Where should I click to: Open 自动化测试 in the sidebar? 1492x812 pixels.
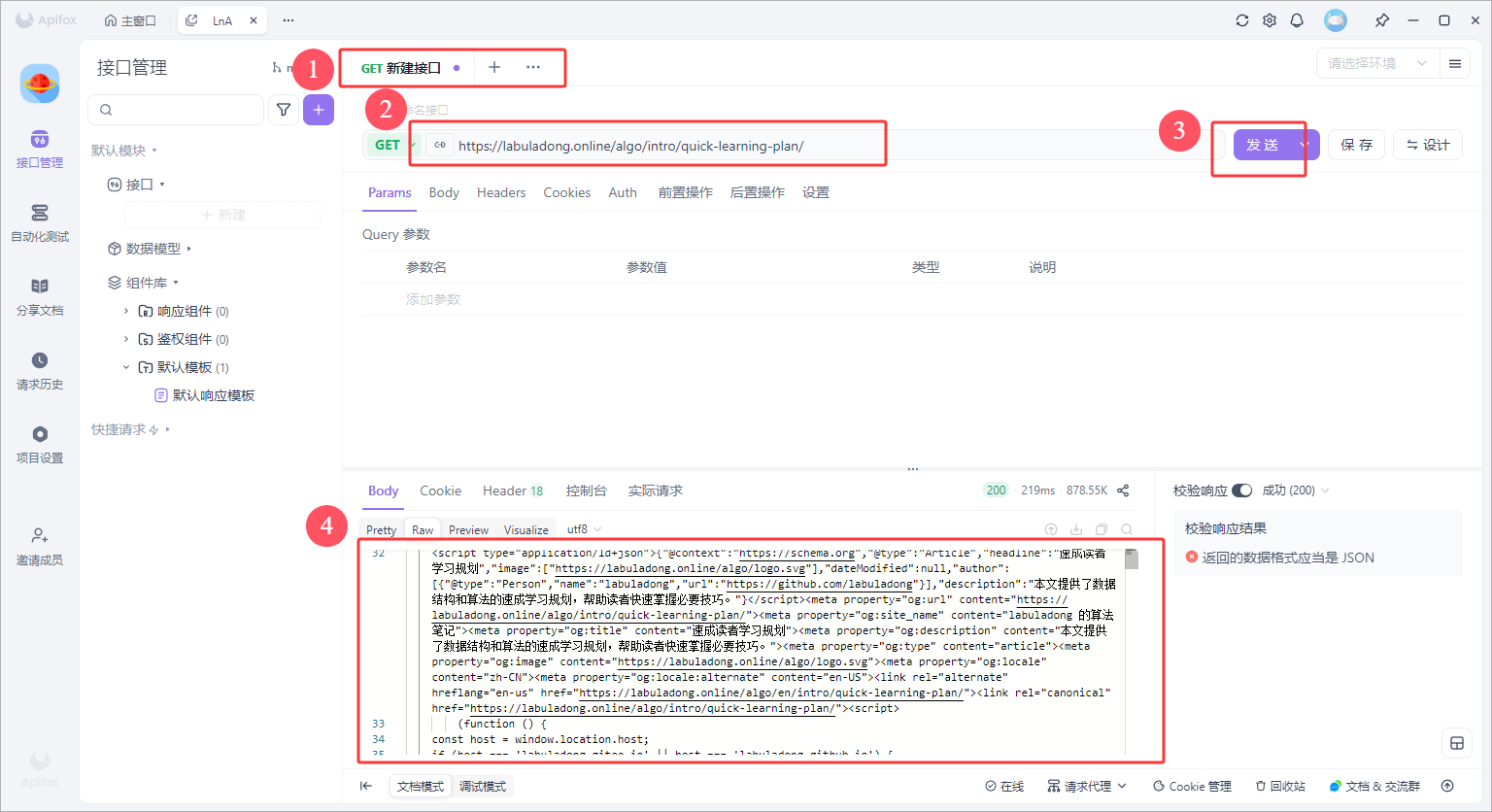(40, 224)
